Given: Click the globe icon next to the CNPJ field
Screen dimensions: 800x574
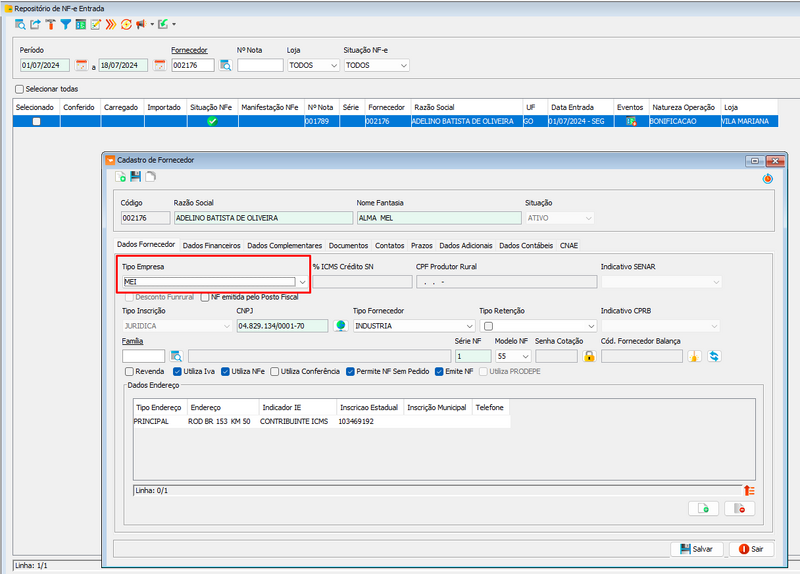Looking at the screenshot, I should 341,326.
